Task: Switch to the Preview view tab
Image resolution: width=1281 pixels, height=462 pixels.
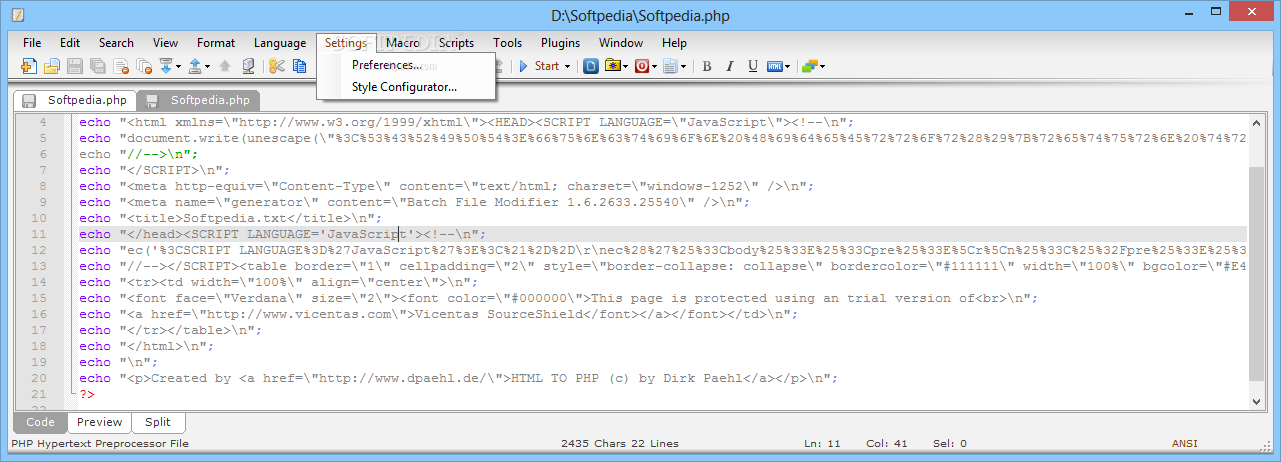Action: (x=100, y=422)
